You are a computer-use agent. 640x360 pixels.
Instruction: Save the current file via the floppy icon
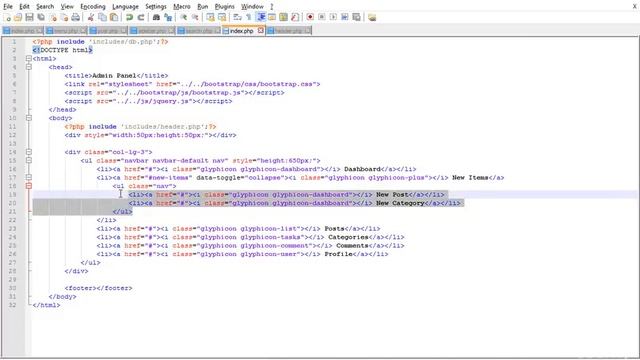29,17
